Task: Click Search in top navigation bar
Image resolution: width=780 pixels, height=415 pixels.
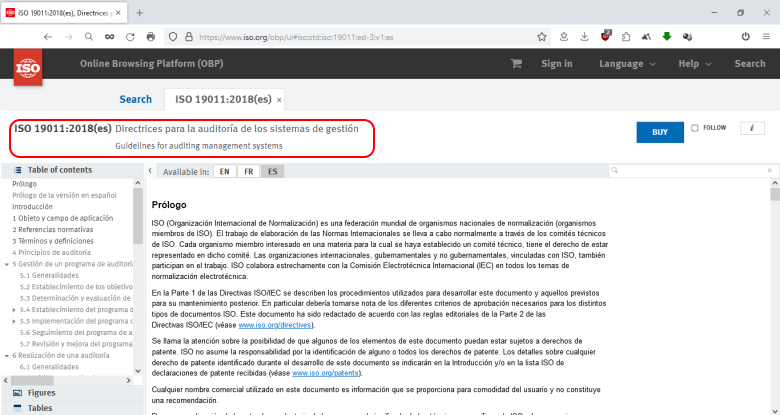Action: point(750,64)
